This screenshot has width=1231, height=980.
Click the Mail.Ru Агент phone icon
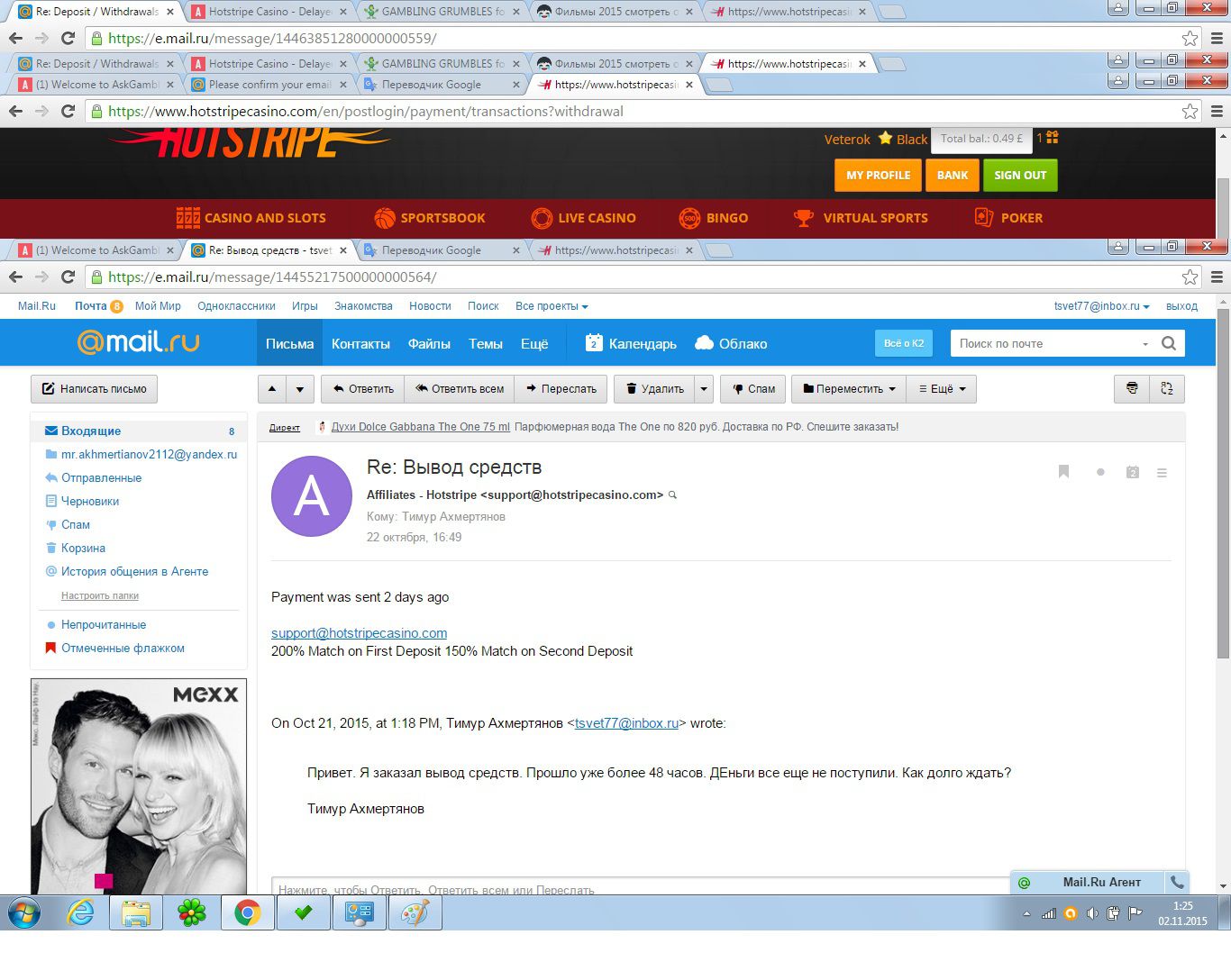coord(1177,882)
